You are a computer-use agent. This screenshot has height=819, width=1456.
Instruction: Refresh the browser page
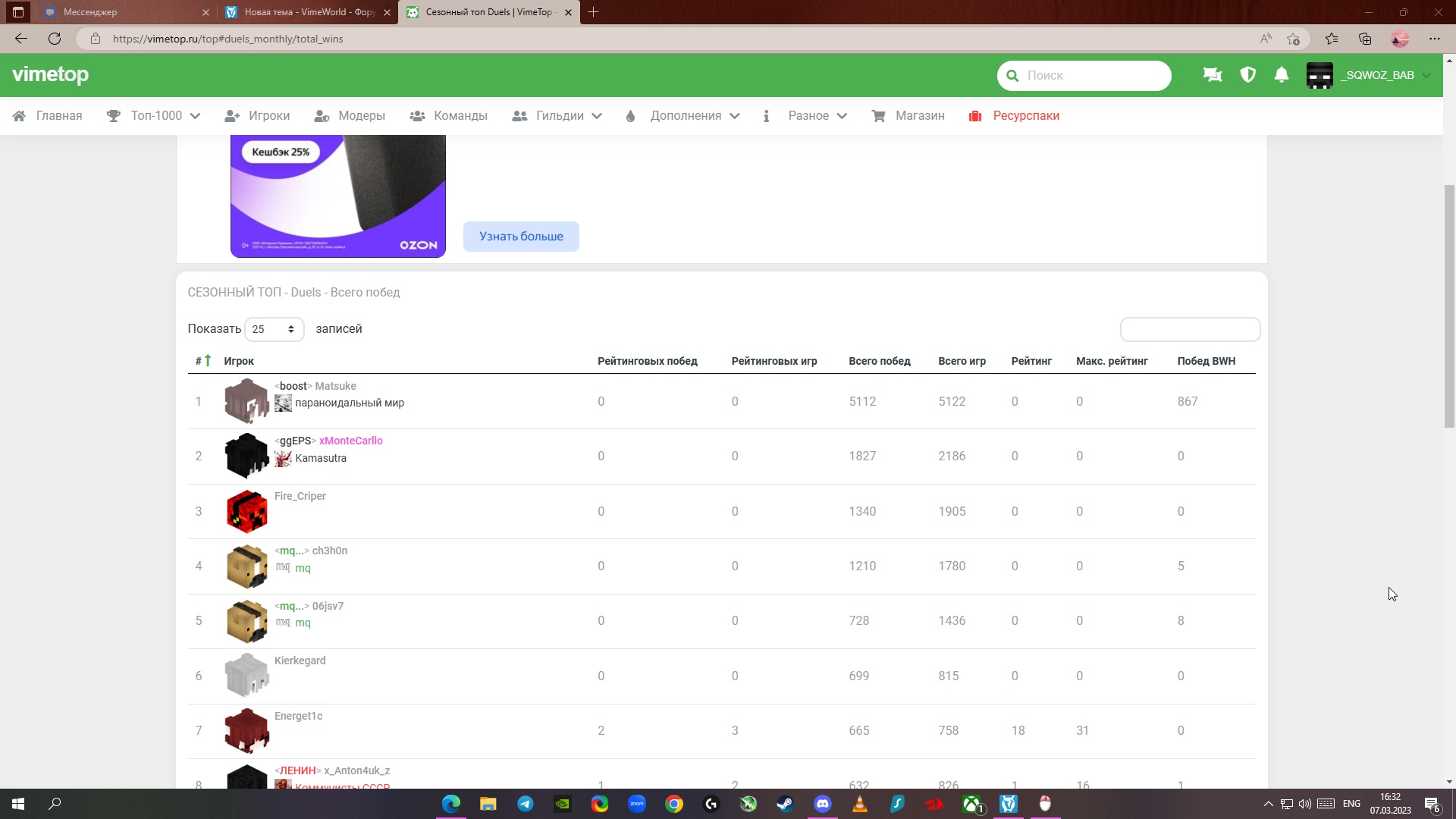(55, 39)
